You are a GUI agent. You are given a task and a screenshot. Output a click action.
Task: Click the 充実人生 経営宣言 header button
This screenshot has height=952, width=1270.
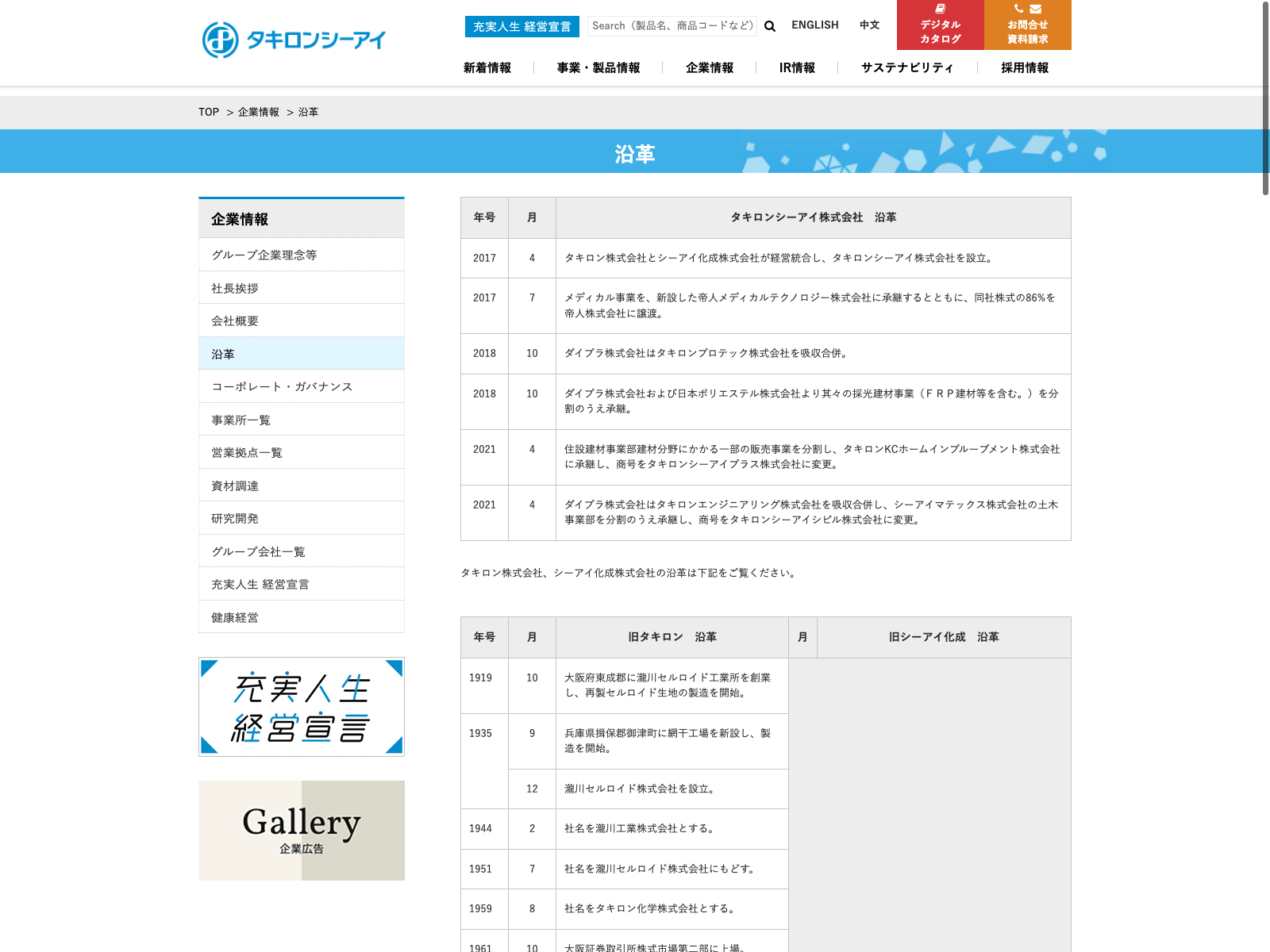pyautogui.click(x=522, y=26)
